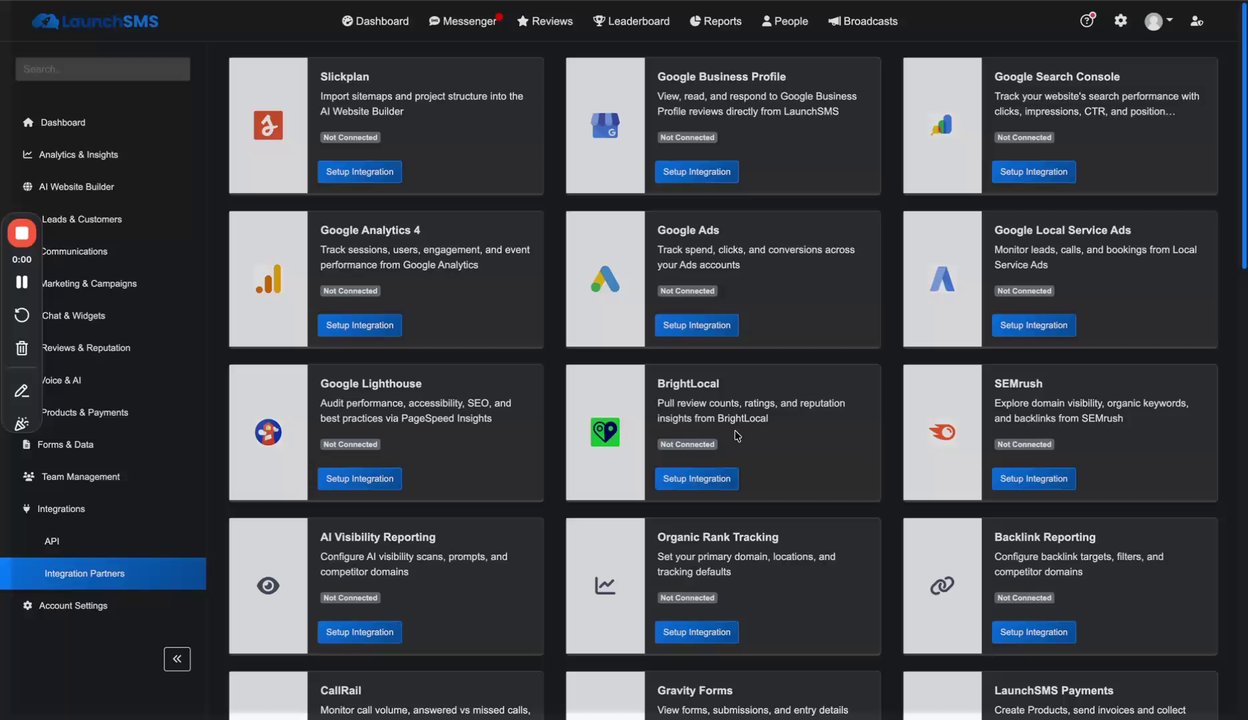Image resolution: width=1248 pixels, height=720 pixels.
Task: Set up Google Business Profile integration
Action: (697, 172)
